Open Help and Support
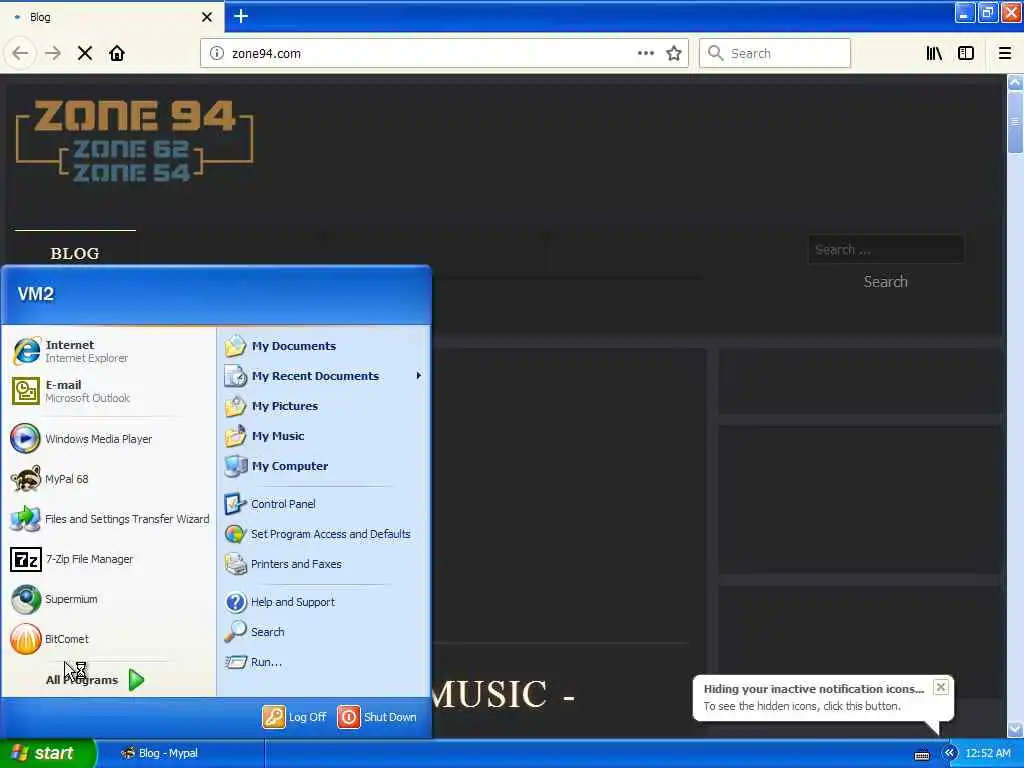This screenshot has width=1024, height=768. click(280, 602)
